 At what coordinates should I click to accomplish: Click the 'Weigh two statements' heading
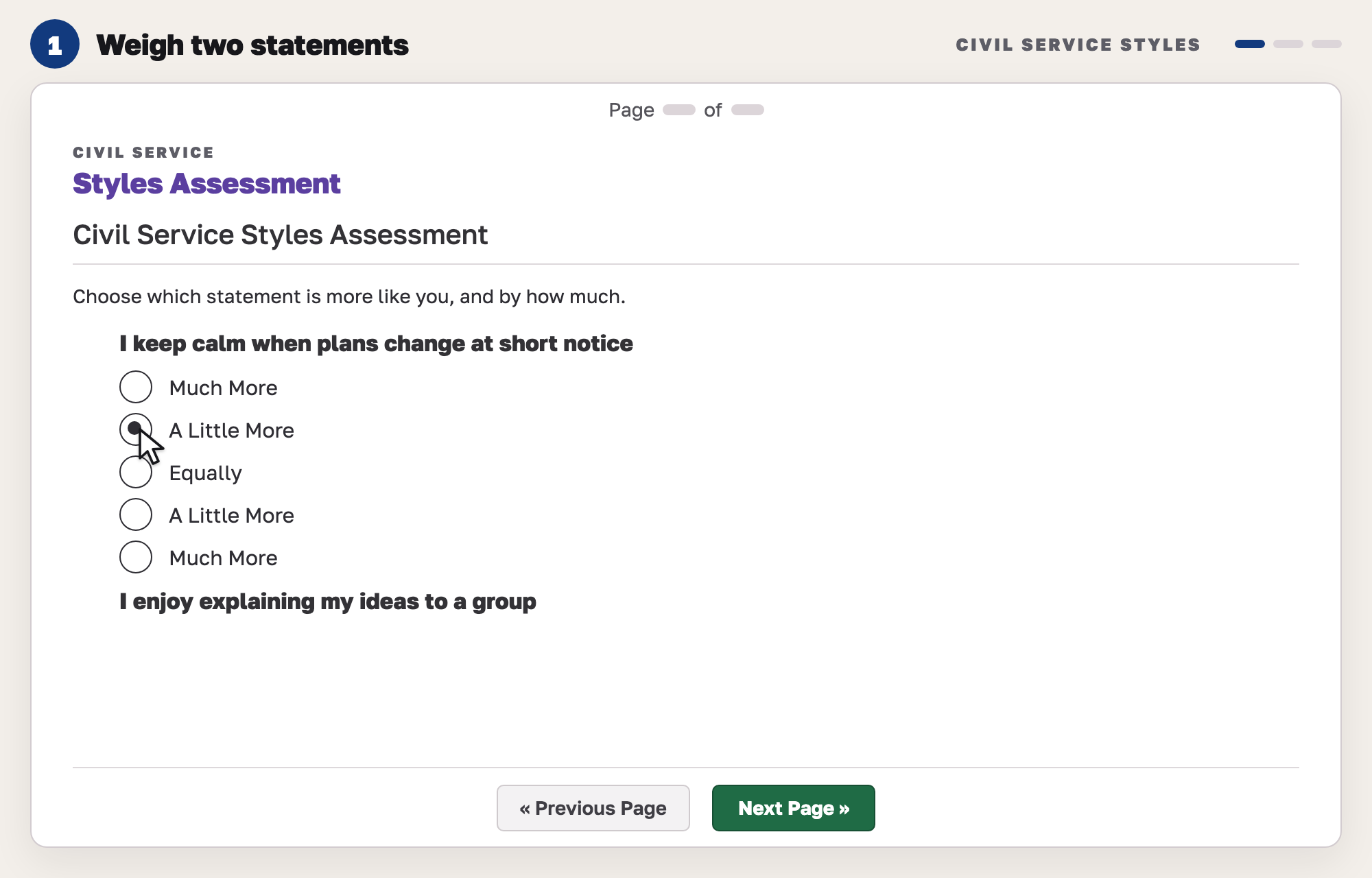252,45
